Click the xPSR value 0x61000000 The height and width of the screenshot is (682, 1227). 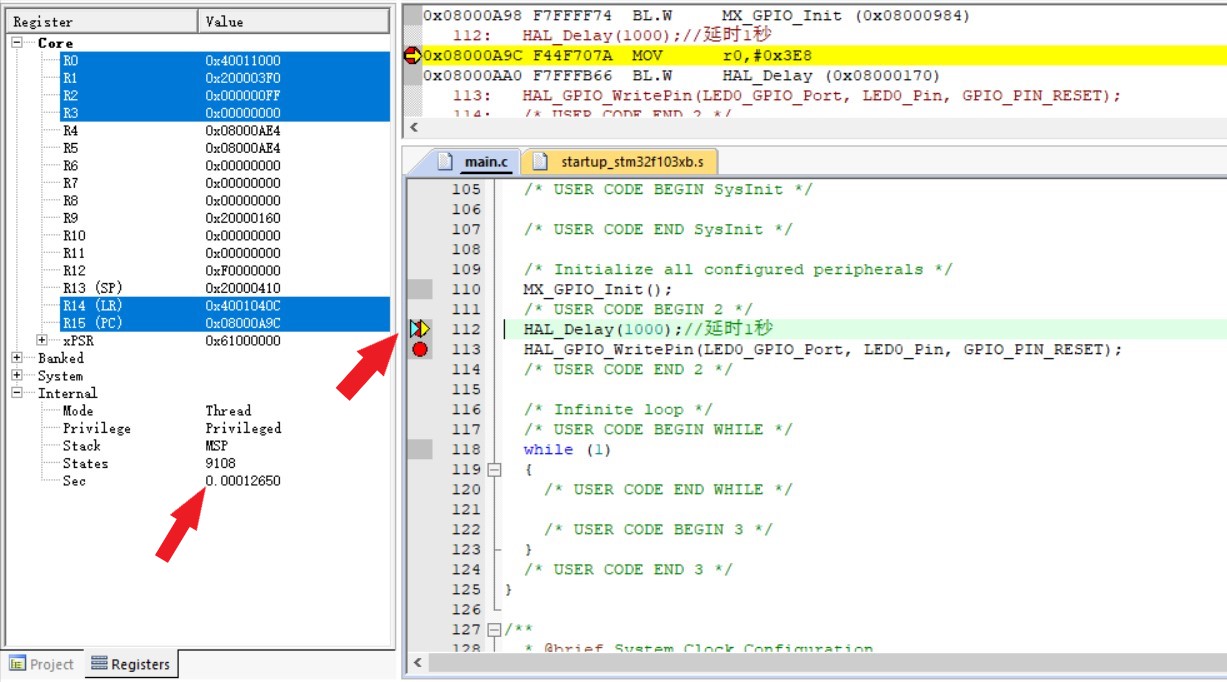click(x=243, y=341)
